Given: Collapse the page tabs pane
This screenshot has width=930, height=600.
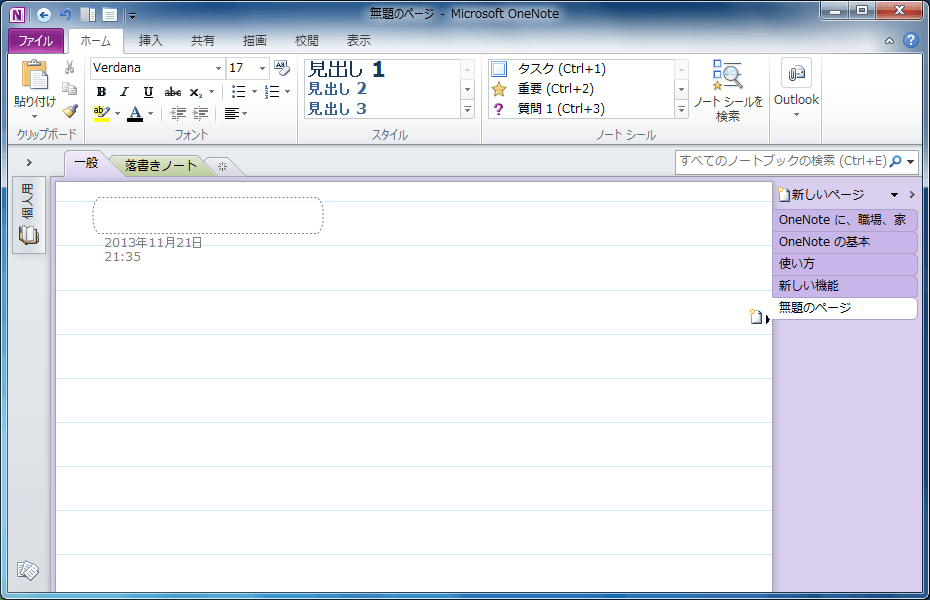Looking at the screenshot, I should (x=912, y=194).
